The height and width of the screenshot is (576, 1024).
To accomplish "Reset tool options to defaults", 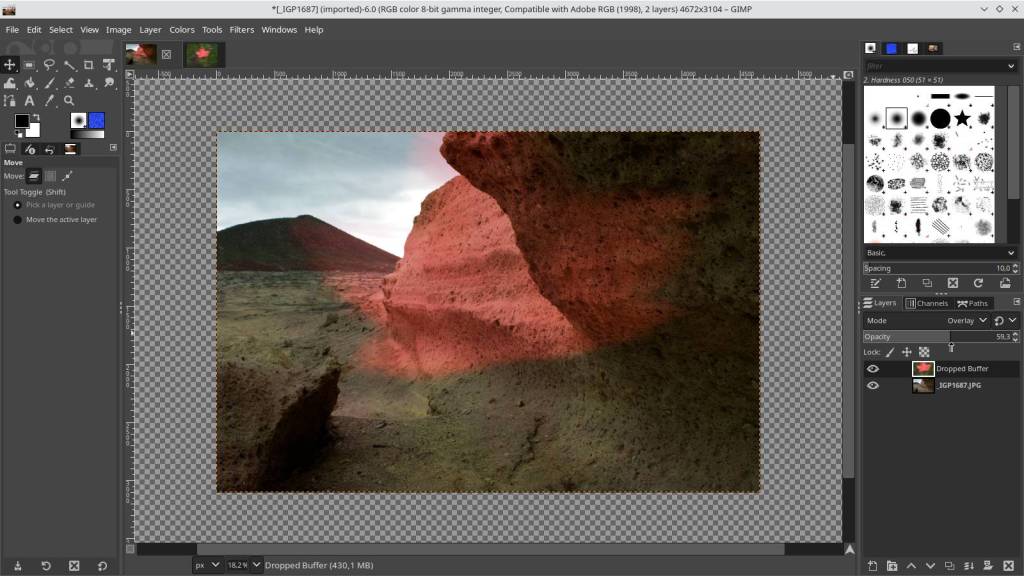I will point(103,566).
